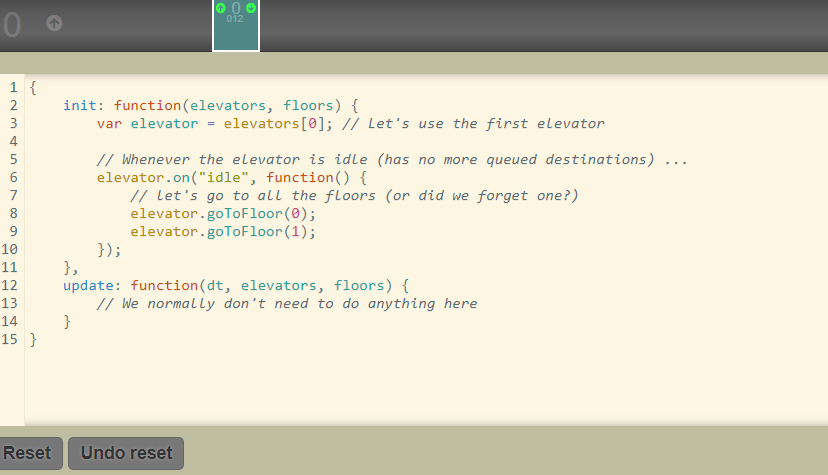The image size is (828, 475).
Task: Click the final closing brace on line 15
Action: point(33,339)
